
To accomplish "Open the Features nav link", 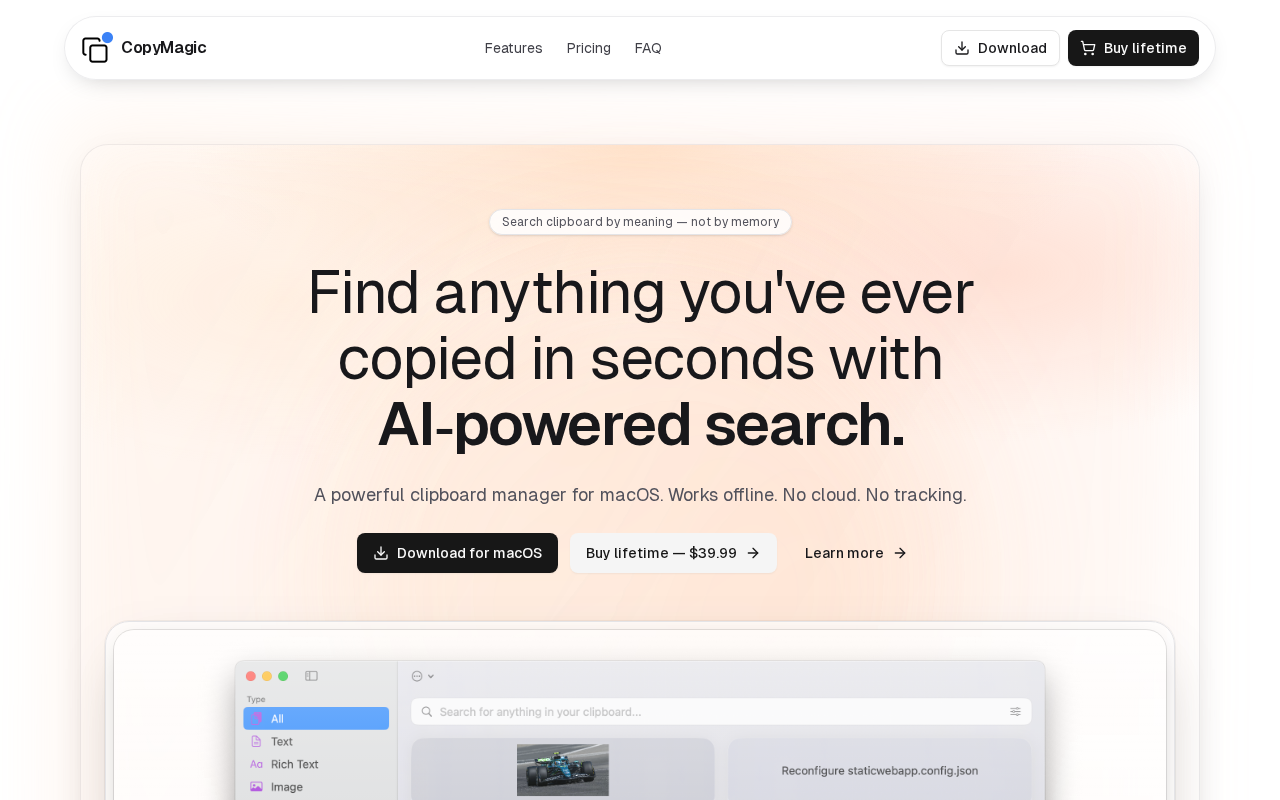I will [x=514, y=48].
